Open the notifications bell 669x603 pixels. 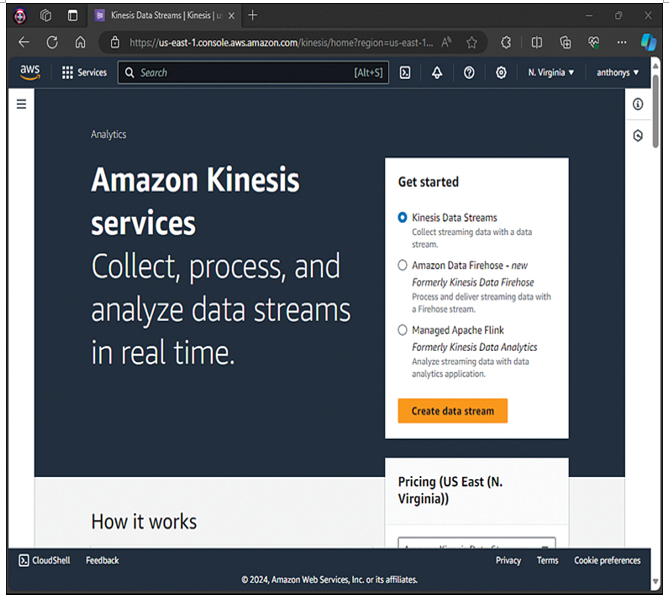pyautogui.click(x=437, y=73)
